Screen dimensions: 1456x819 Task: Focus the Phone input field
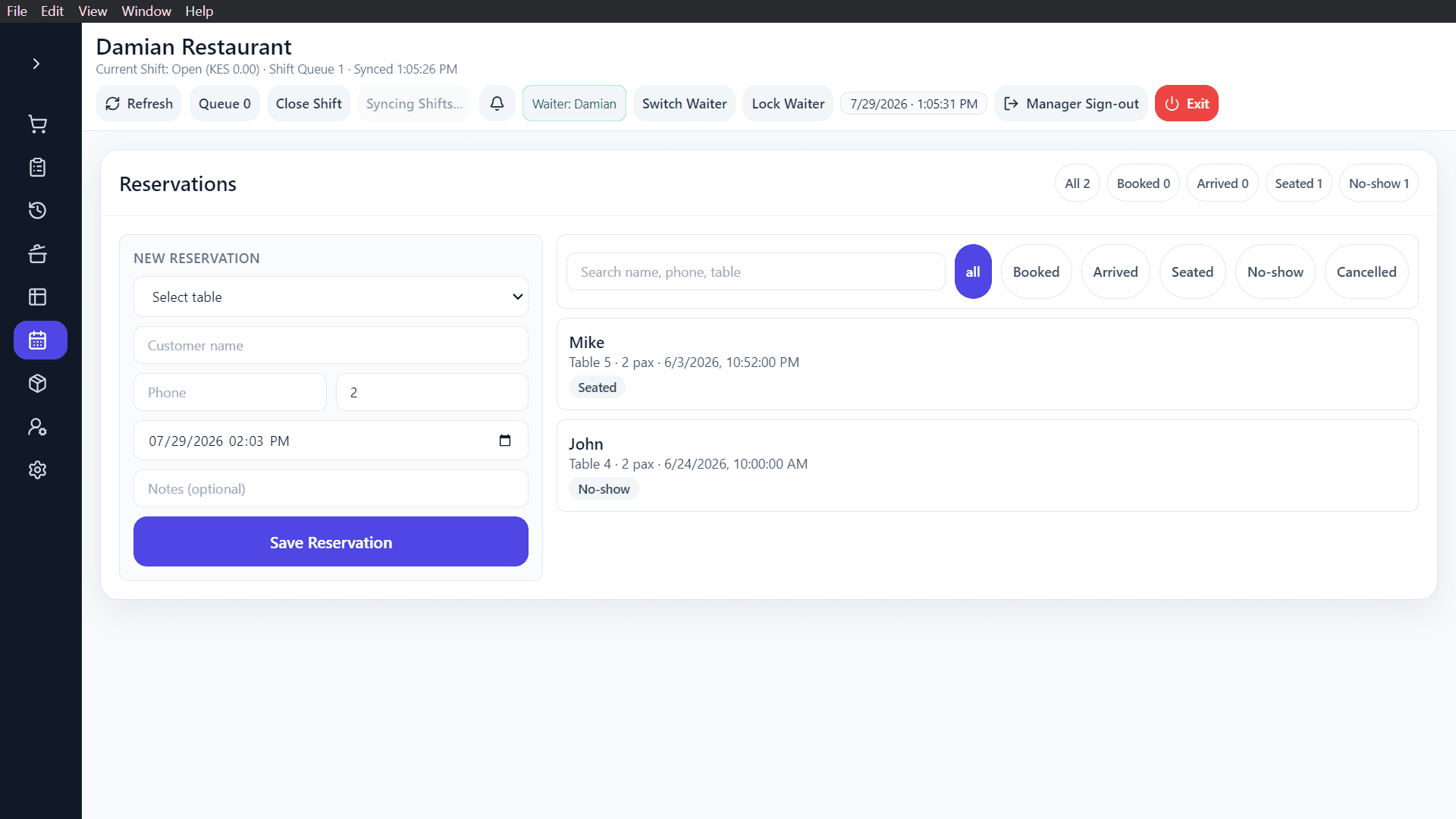[x=230, y=392]
